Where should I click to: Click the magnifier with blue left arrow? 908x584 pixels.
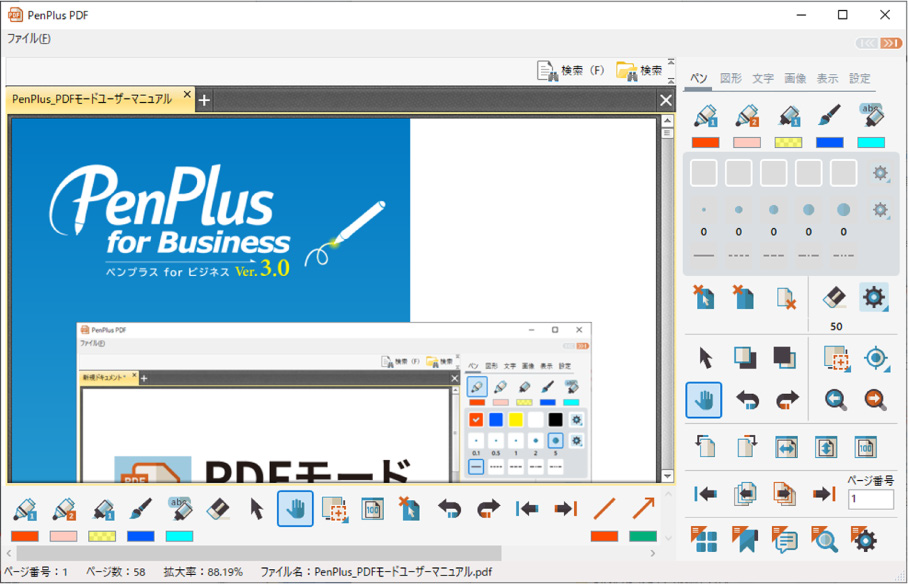(x=836, y=399)
